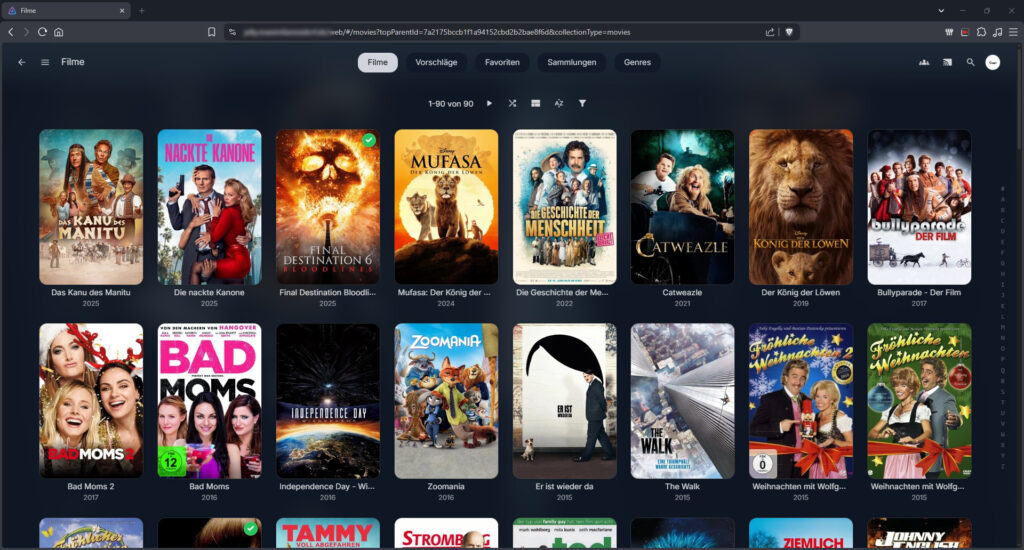The image size is (1024, 550).
Task: Toggle watched checkmark on Final Destination poster
Action: click(369, 140)
